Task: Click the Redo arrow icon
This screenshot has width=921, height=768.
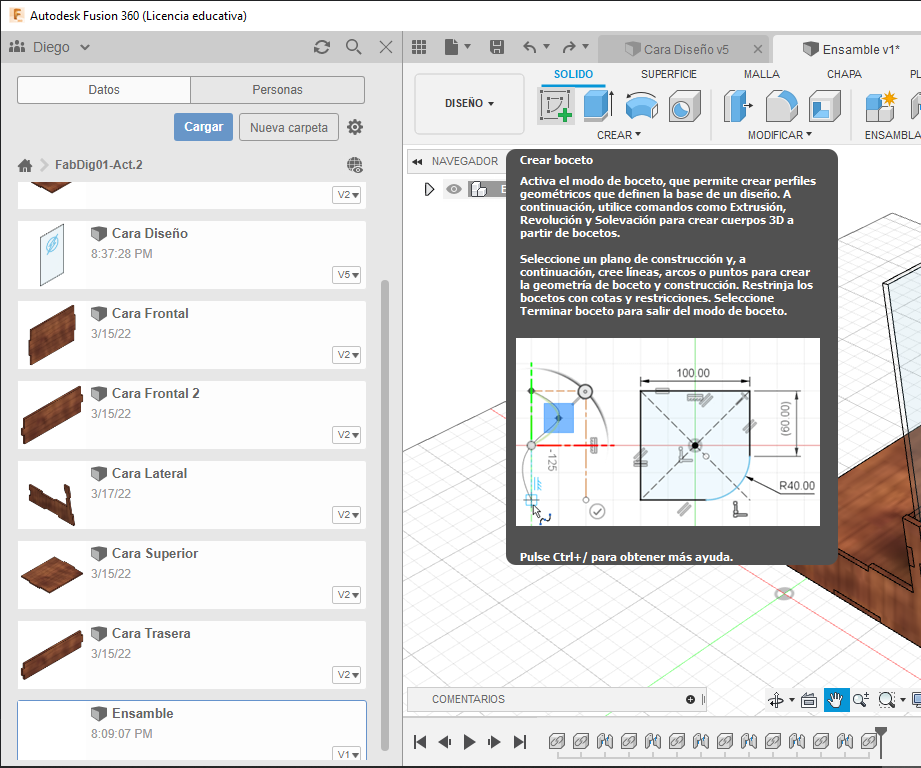Action: click(x=569, y=47)
